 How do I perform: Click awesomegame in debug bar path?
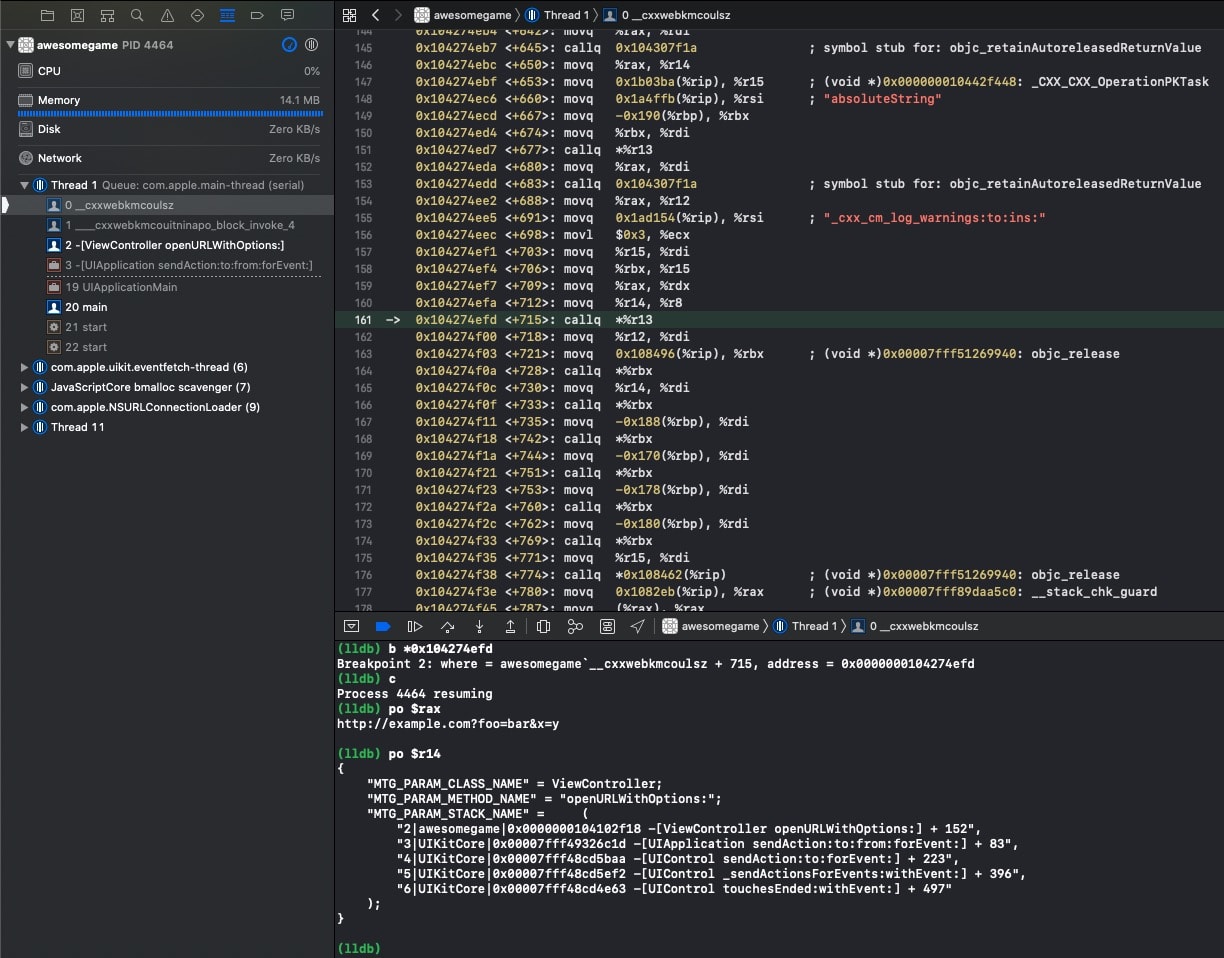[x=709, y=626]
